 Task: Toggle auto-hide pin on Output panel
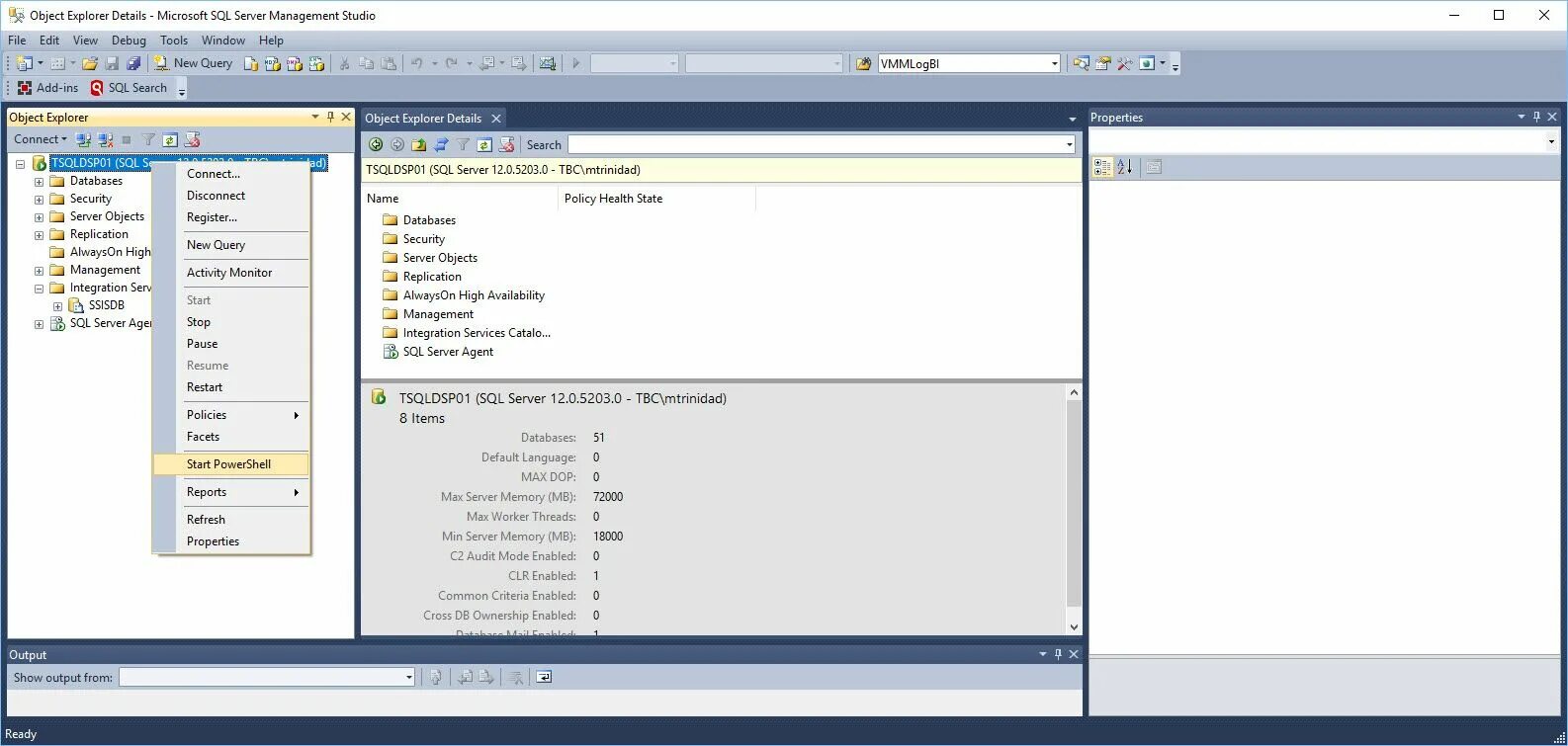1058,654
